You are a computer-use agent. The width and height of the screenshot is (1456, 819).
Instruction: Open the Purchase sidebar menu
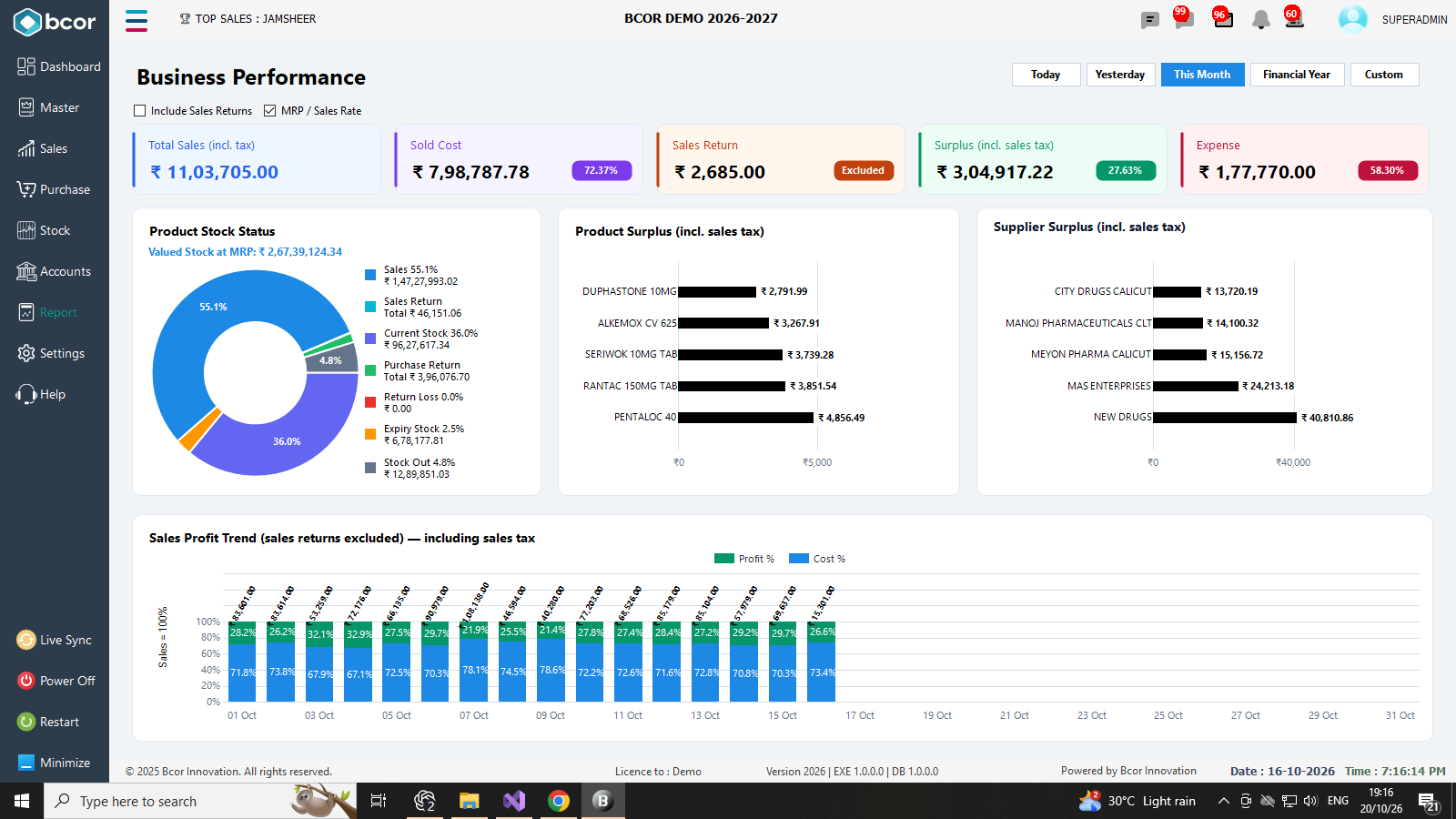[x=54, y=189]
